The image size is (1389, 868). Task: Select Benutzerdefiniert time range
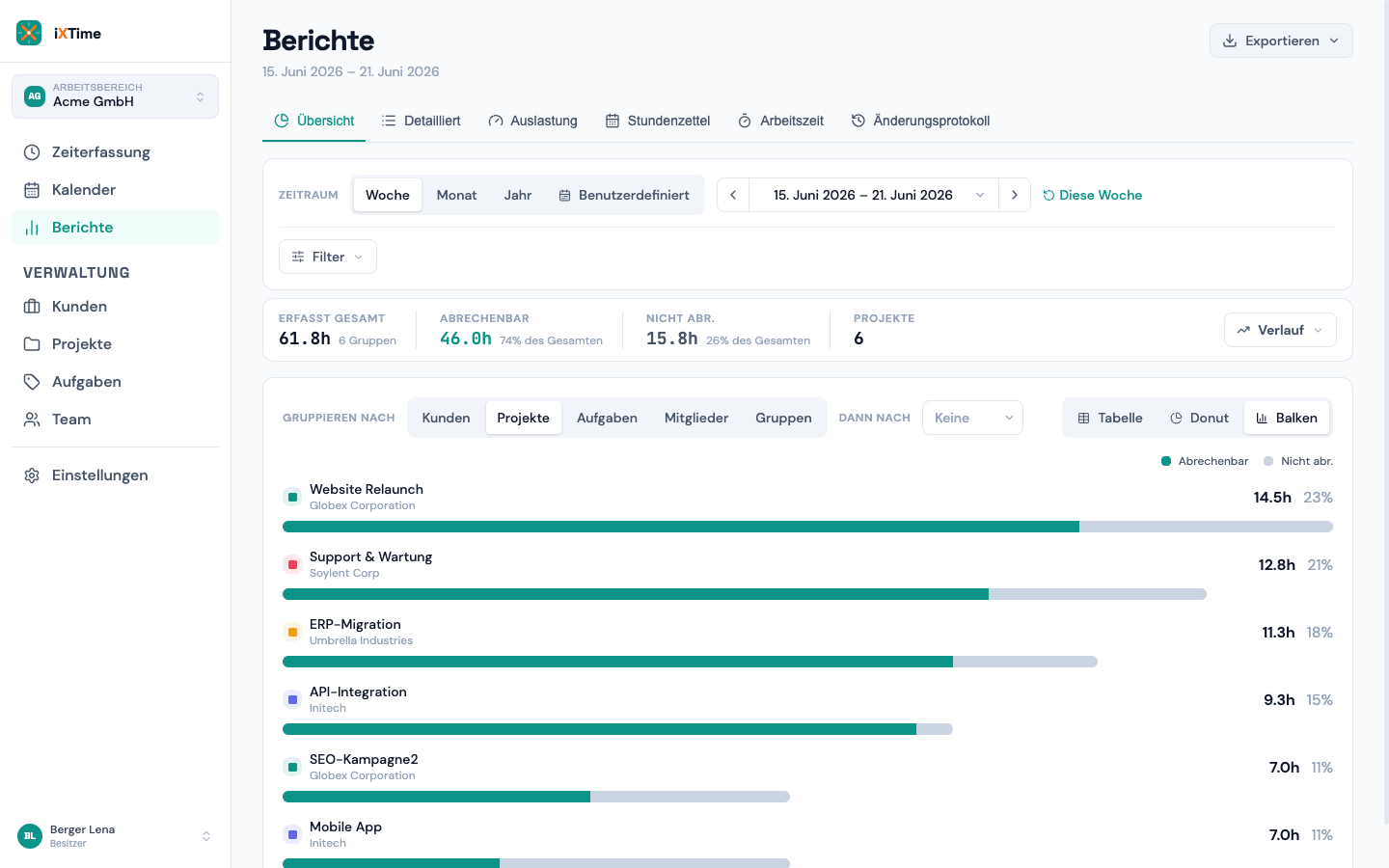point(624,195)
